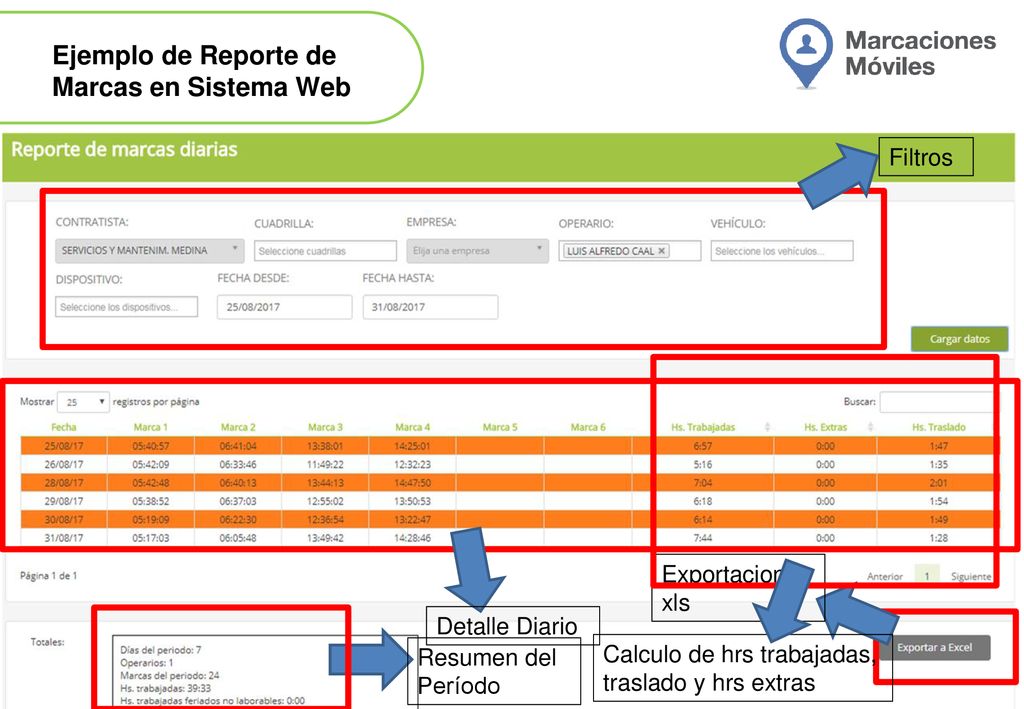Click 'Página 1 de 1' text
The width and height of the screenshot is (1024, 709).
point(48,575)
